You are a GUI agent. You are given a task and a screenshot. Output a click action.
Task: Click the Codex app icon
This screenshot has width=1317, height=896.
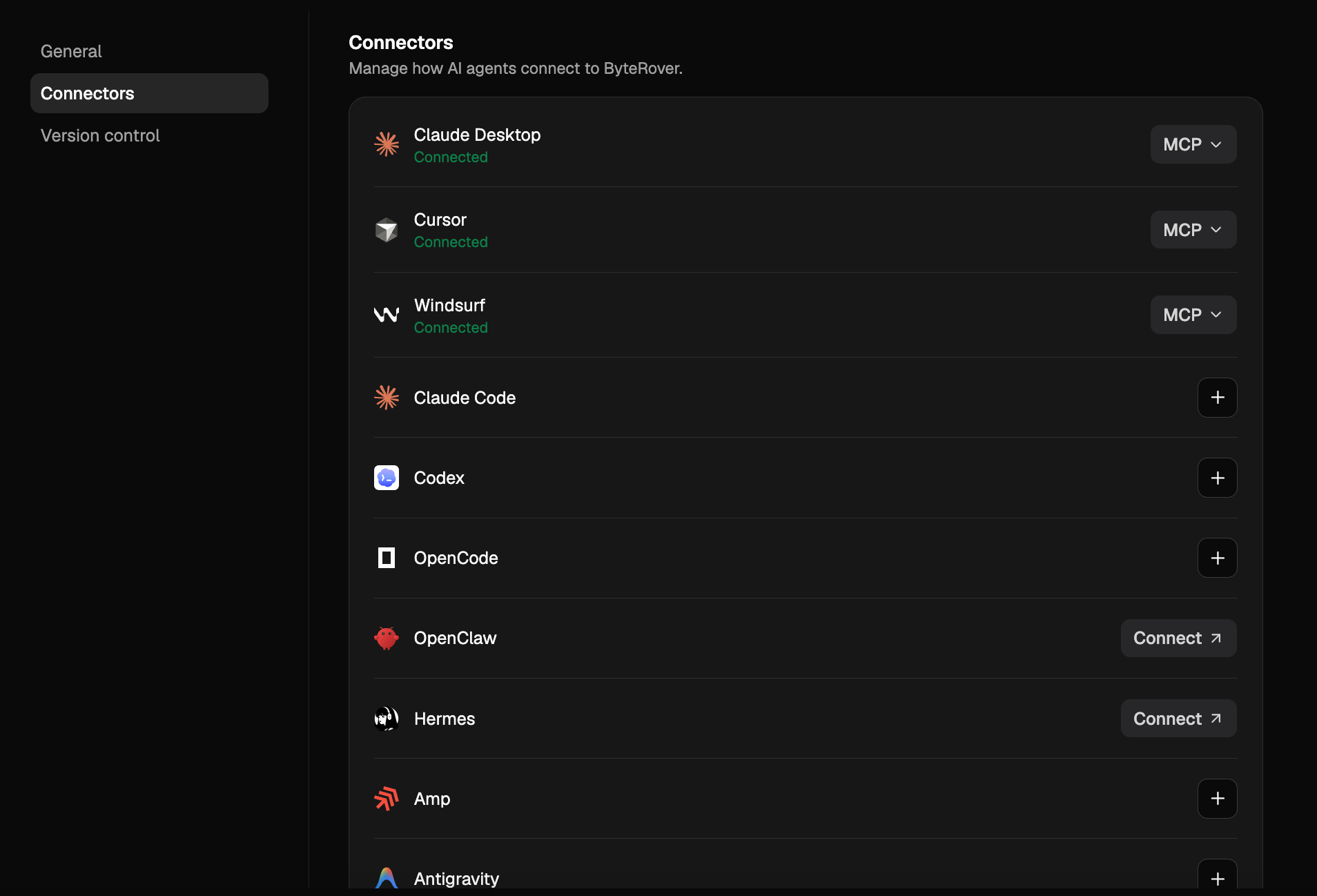point(387,478)
